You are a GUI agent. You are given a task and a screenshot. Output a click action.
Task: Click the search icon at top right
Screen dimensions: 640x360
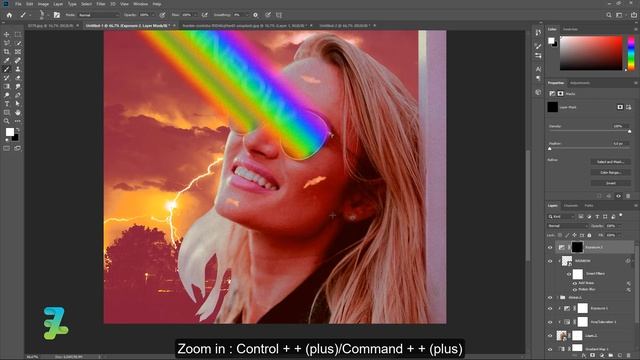point(609,15)
